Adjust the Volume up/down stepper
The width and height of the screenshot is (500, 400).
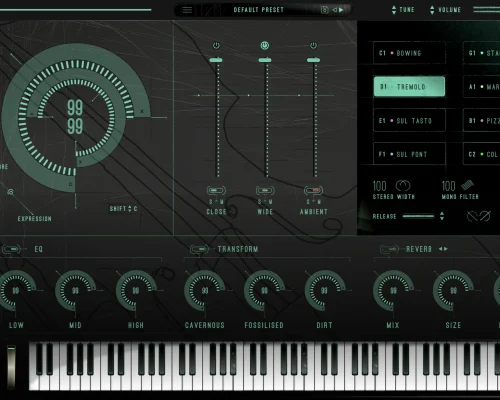pos(432,10)
